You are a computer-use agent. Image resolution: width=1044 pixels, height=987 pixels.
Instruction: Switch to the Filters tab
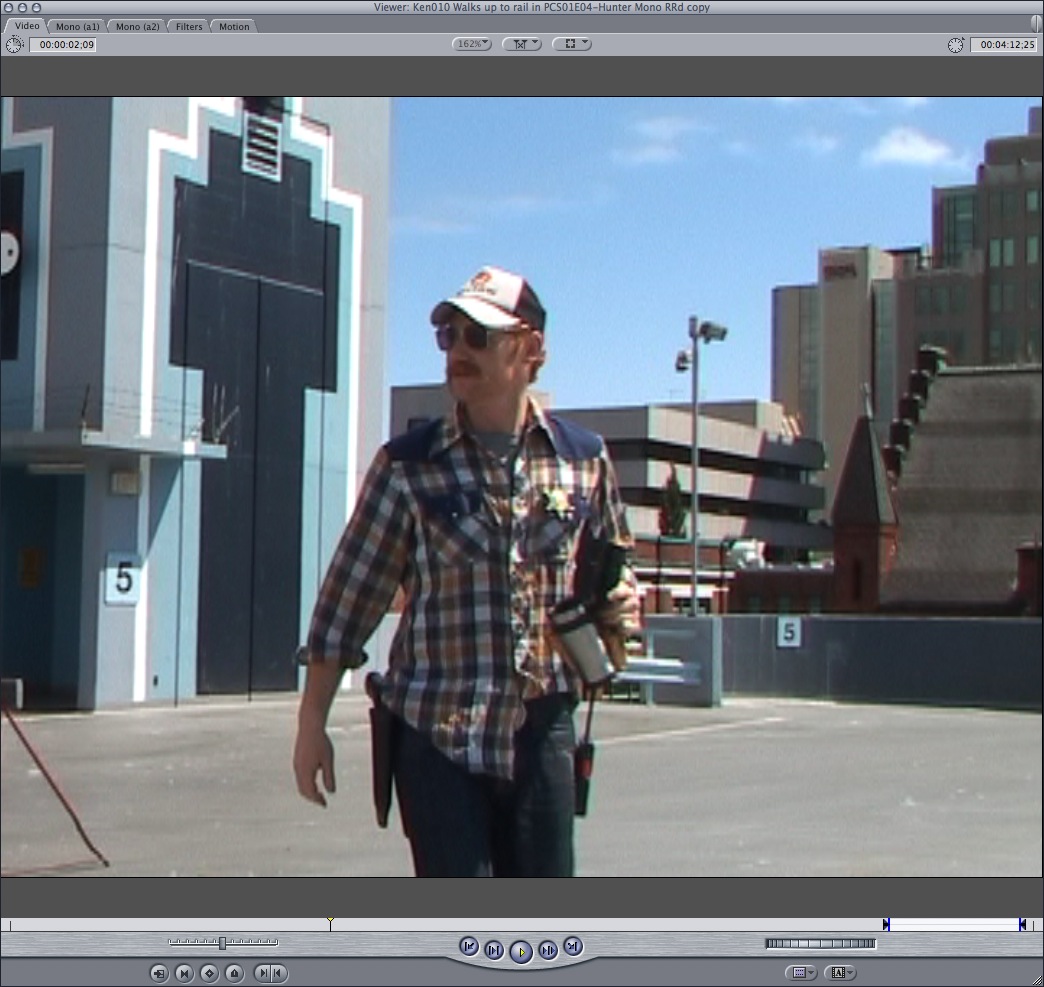click(189, 26)
